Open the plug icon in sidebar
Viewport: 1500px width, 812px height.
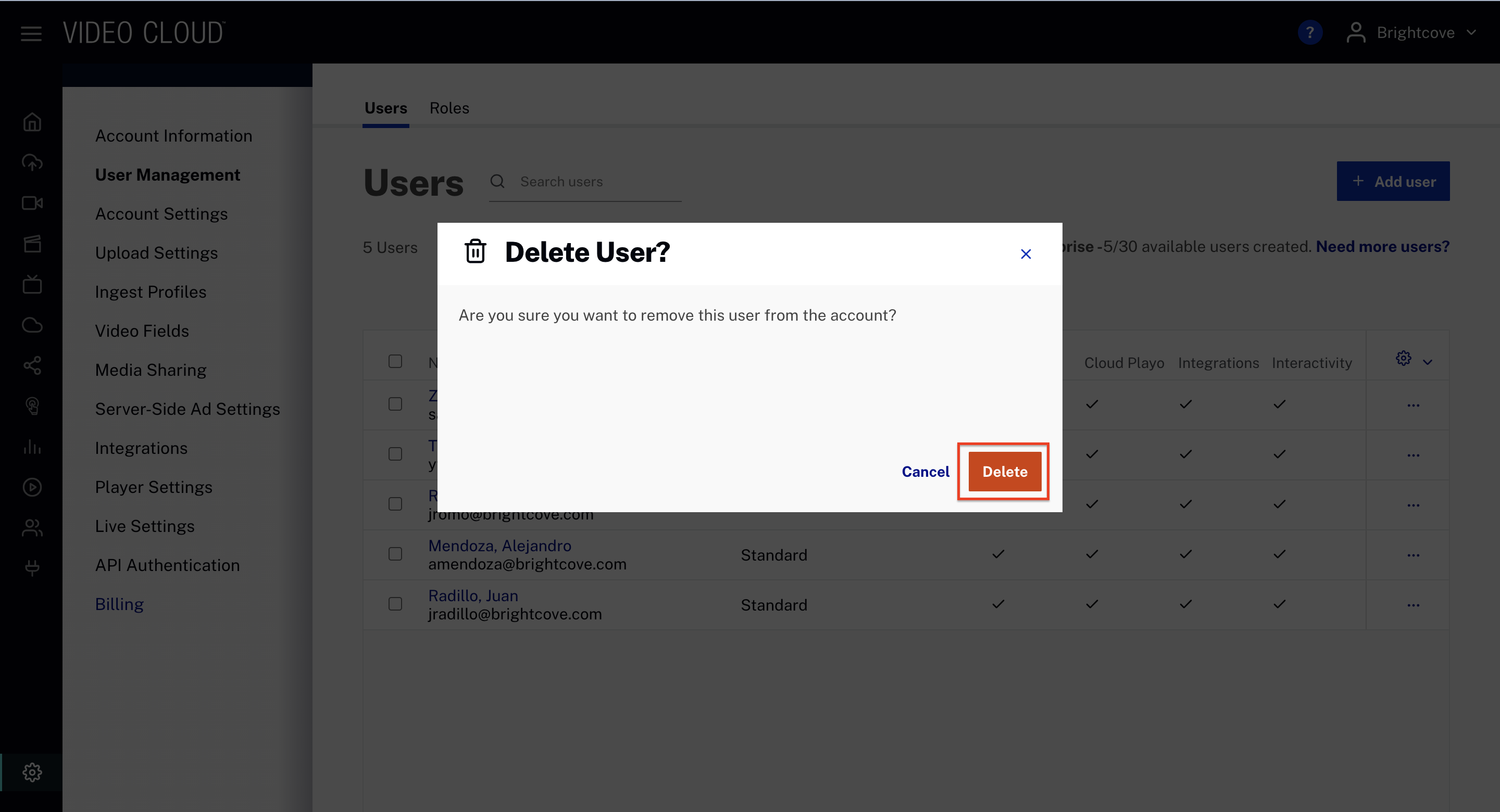[32, 568]
